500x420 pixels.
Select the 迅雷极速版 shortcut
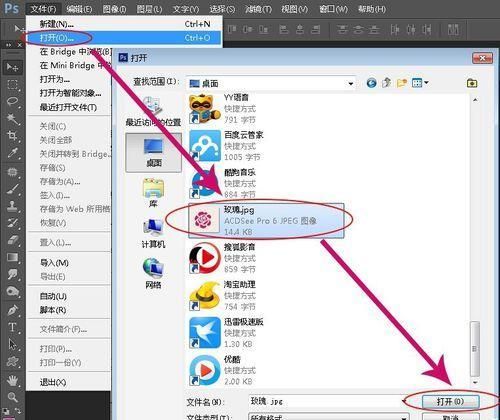pyautogui.click(x=227, y=332)
